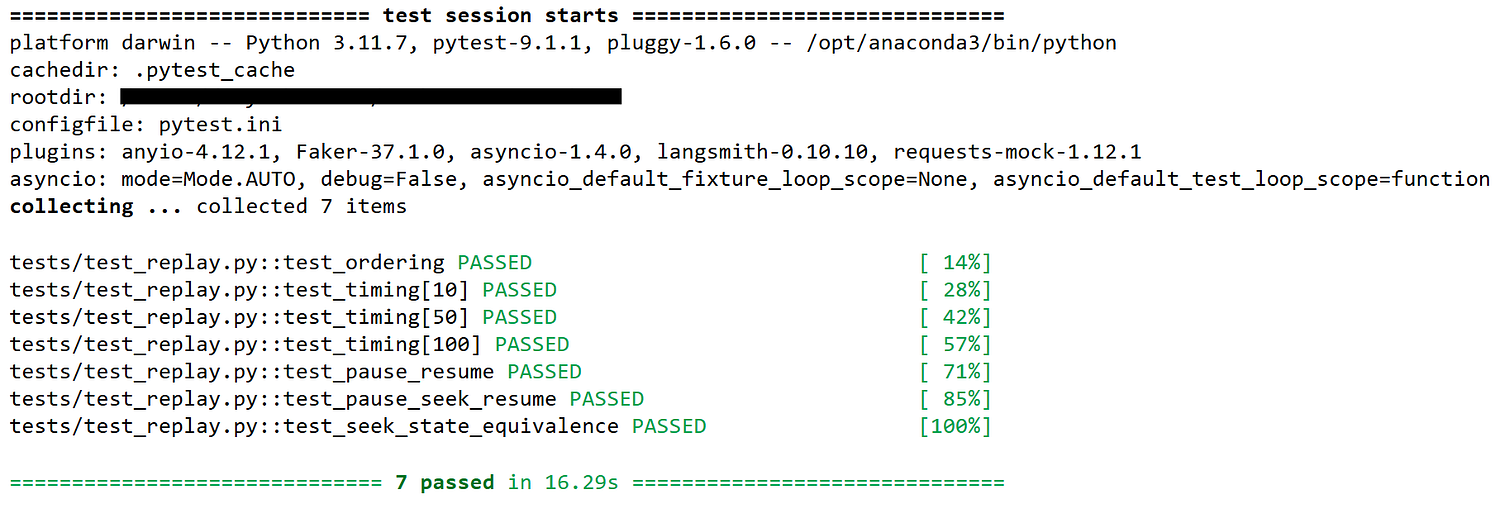The height and width of the screenshot is (508, 1500).
Task: Select the test_pause_resume test line
Action: click(500, 372)
